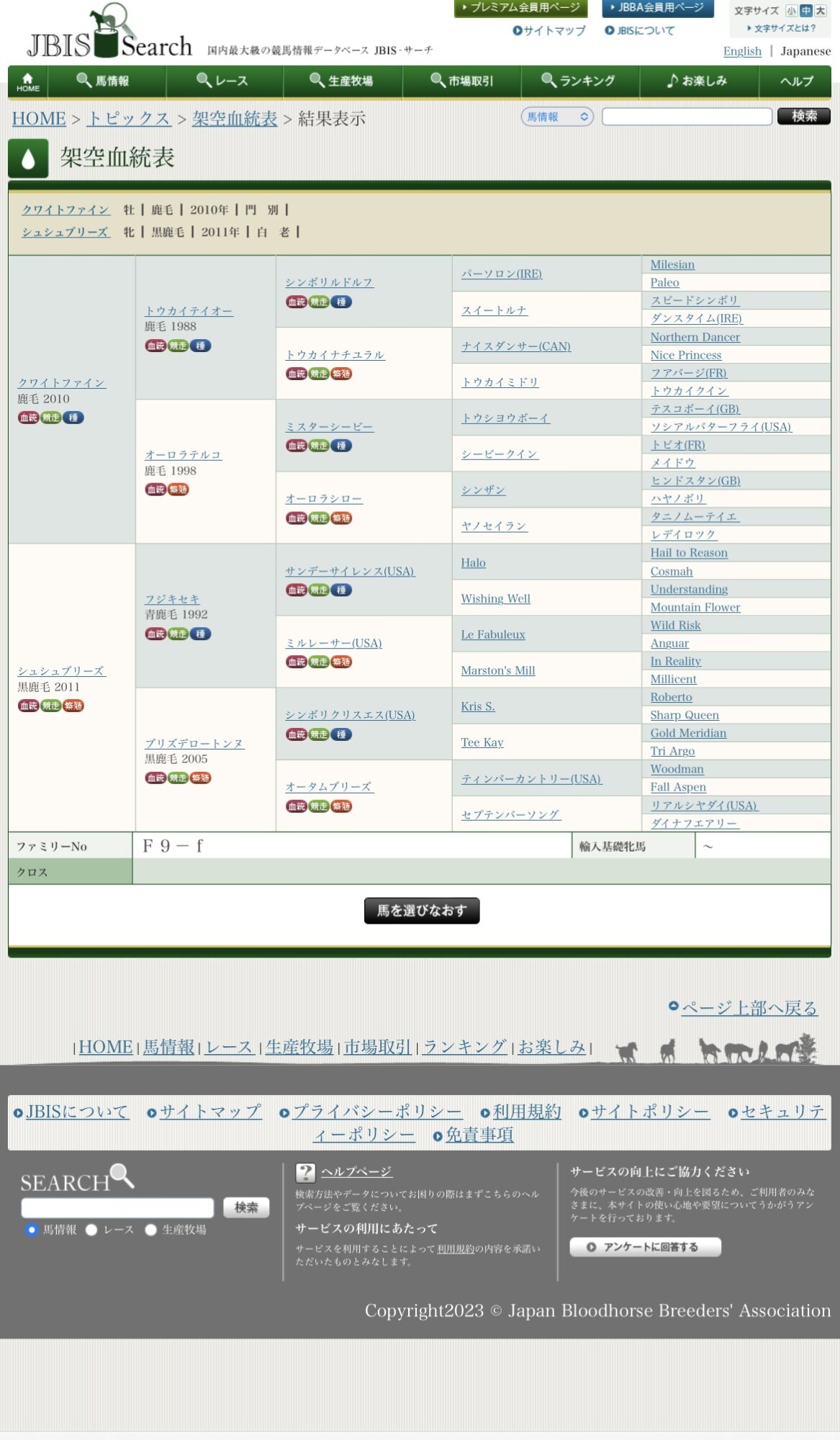Image resolution: width=840 pixels, height=1440 pixels.
Task: Select the 生産牧場 radio button in footer search
Action: [x=150, y=1230]
